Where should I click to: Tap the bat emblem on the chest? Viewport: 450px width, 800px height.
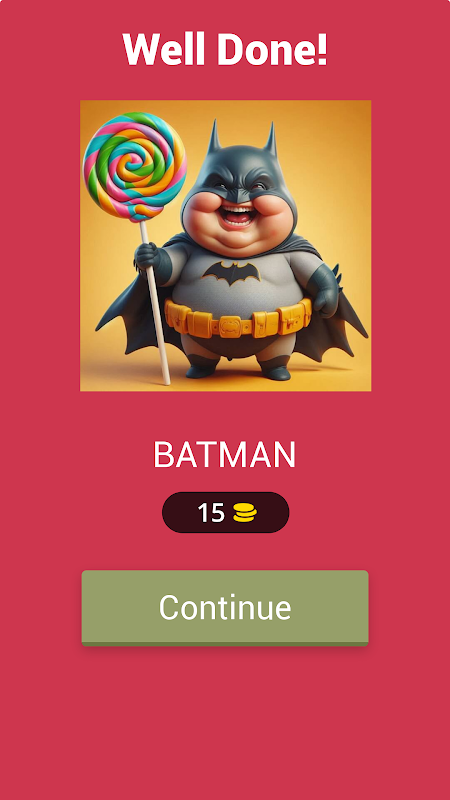231,272
